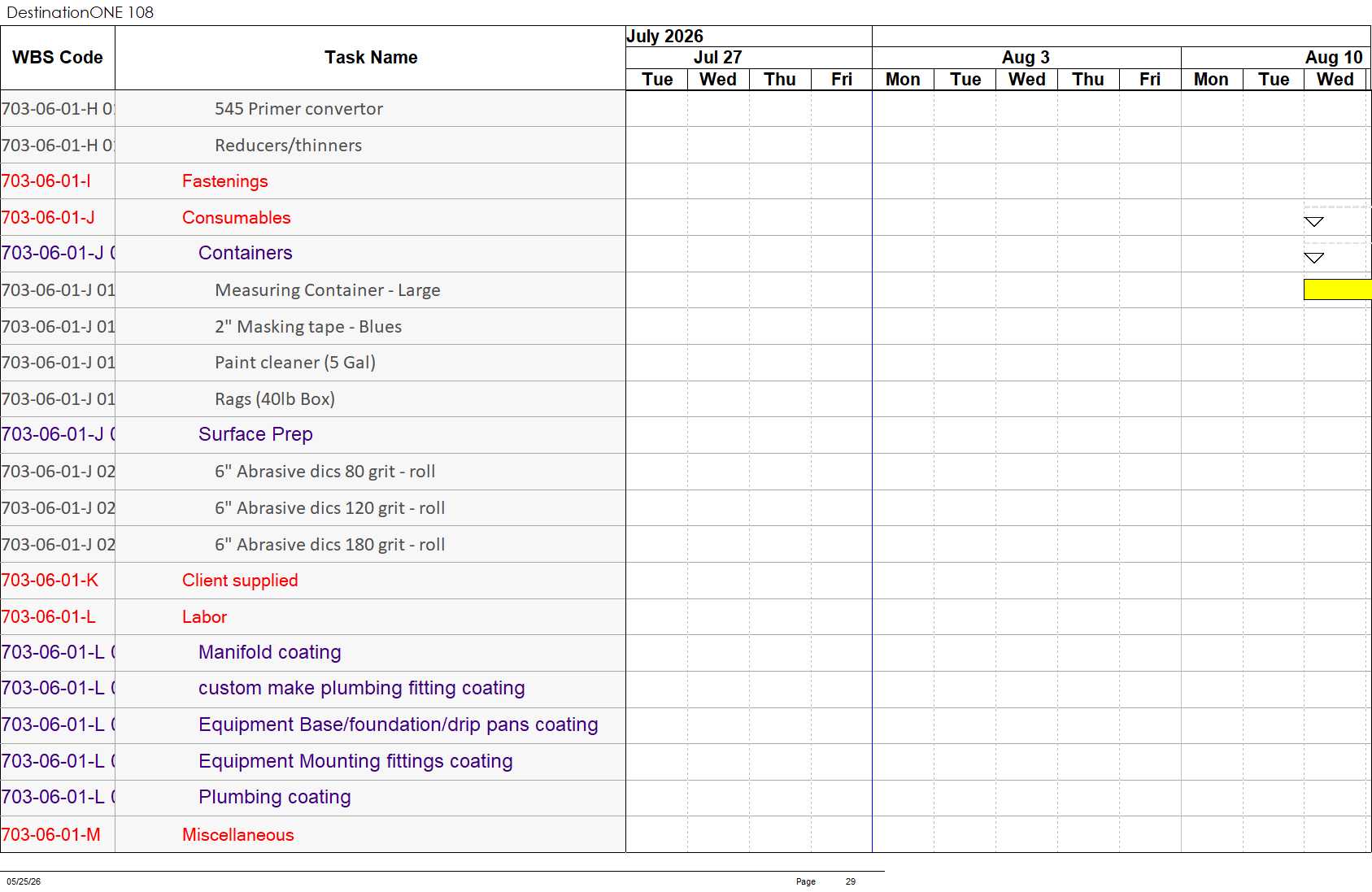Click the yellow Measuring Container task bar
1372x892 pixels.
(1338, 289)
